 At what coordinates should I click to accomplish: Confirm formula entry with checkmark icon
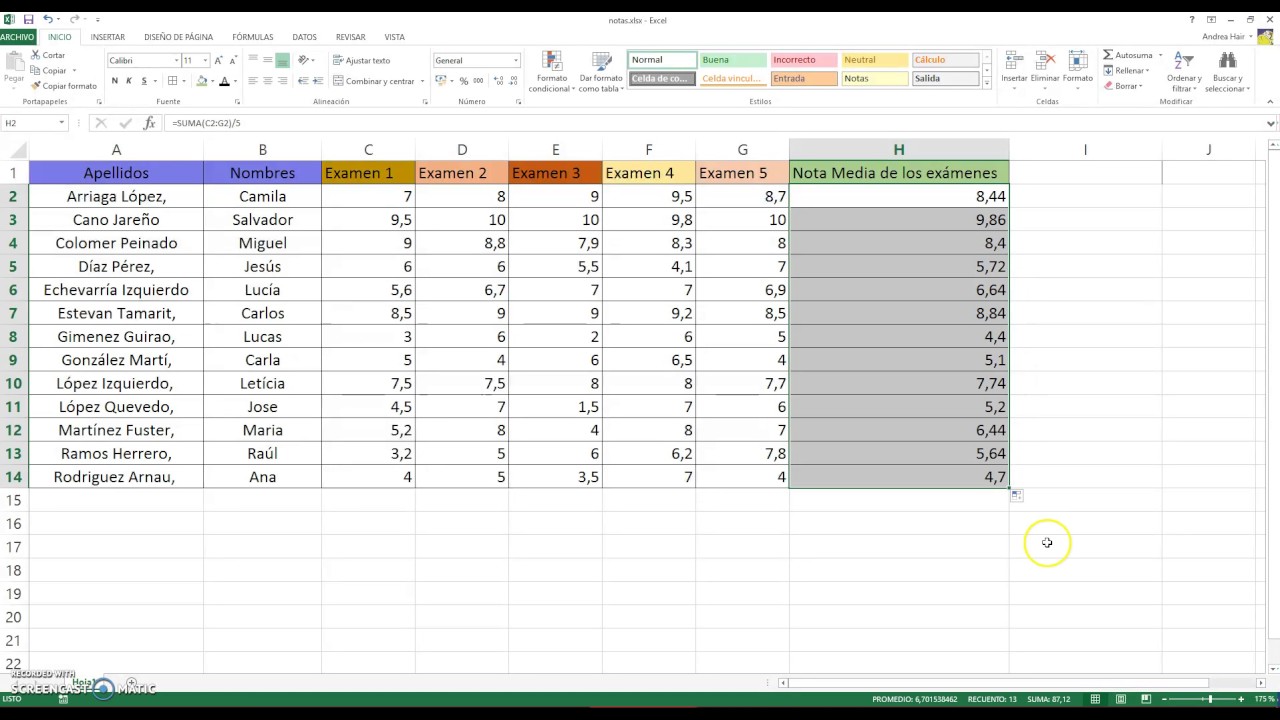pyautogui.click(x=125, y=123)
